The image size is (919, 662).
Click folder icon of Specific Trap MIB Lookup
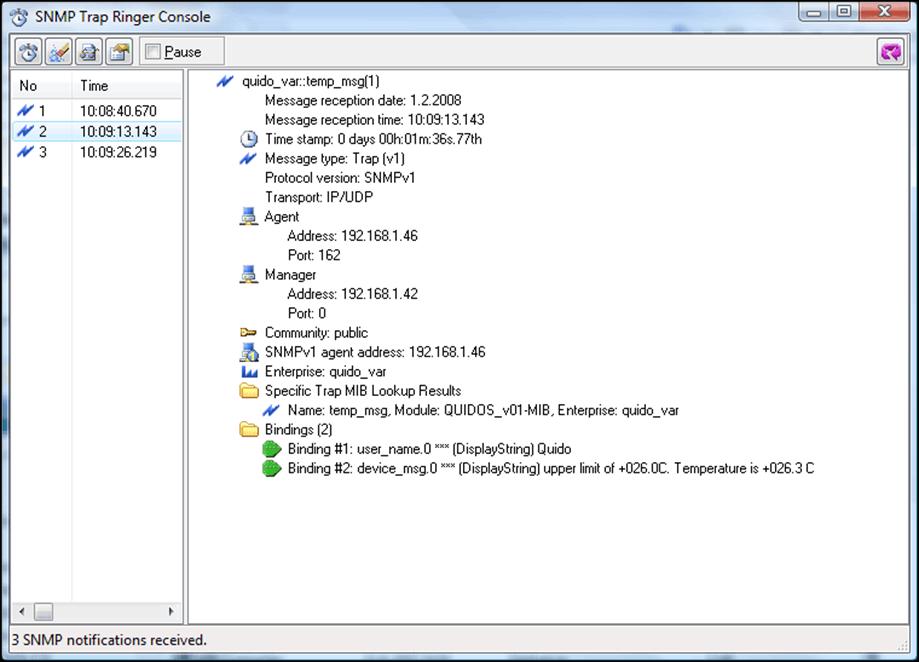click(249, 391)
